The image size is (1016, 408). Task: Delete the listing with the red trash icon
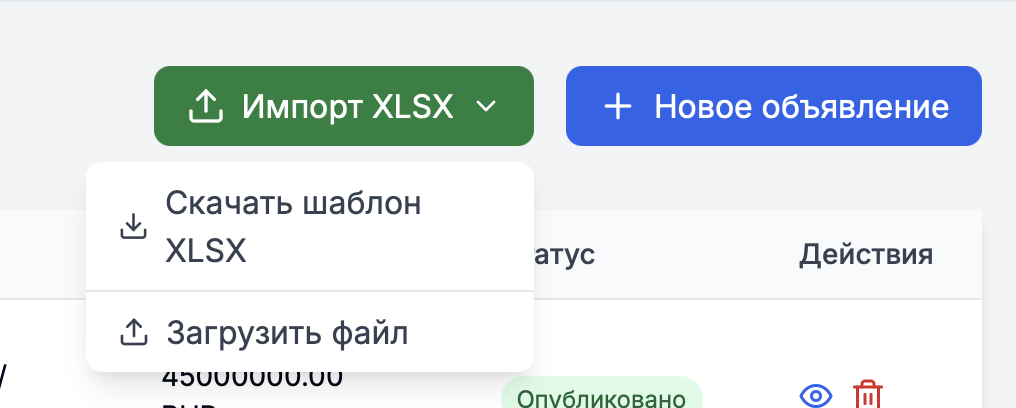pyautogui.click(x=867, y=395)
